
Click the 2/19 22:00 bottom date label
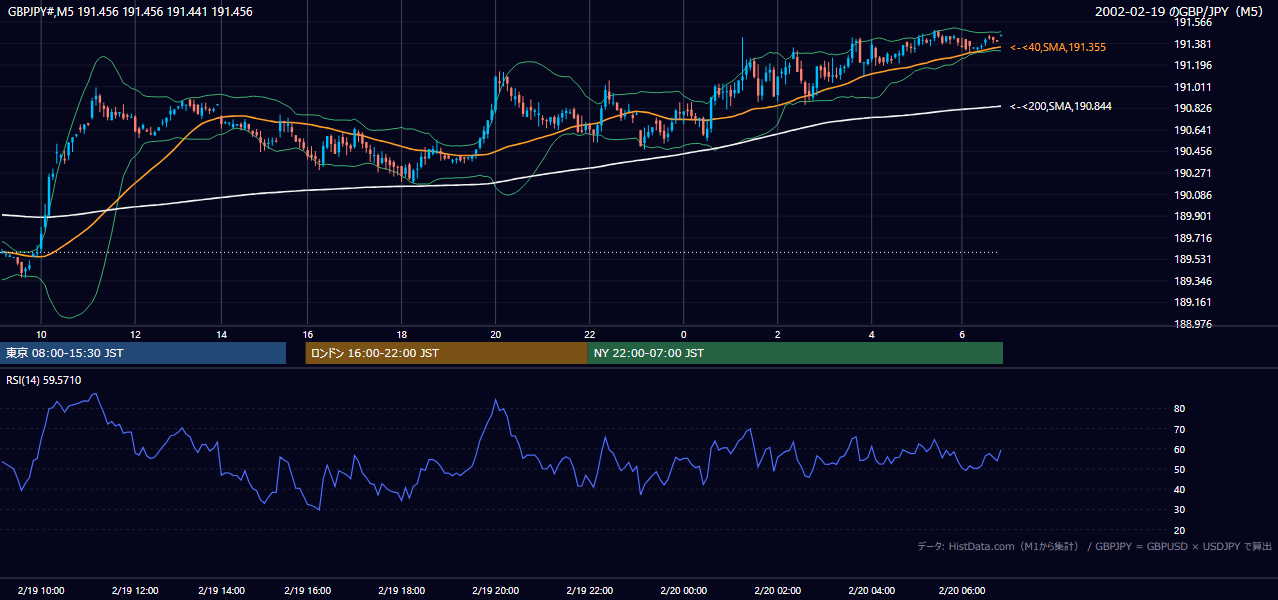[x=590, y=590]
